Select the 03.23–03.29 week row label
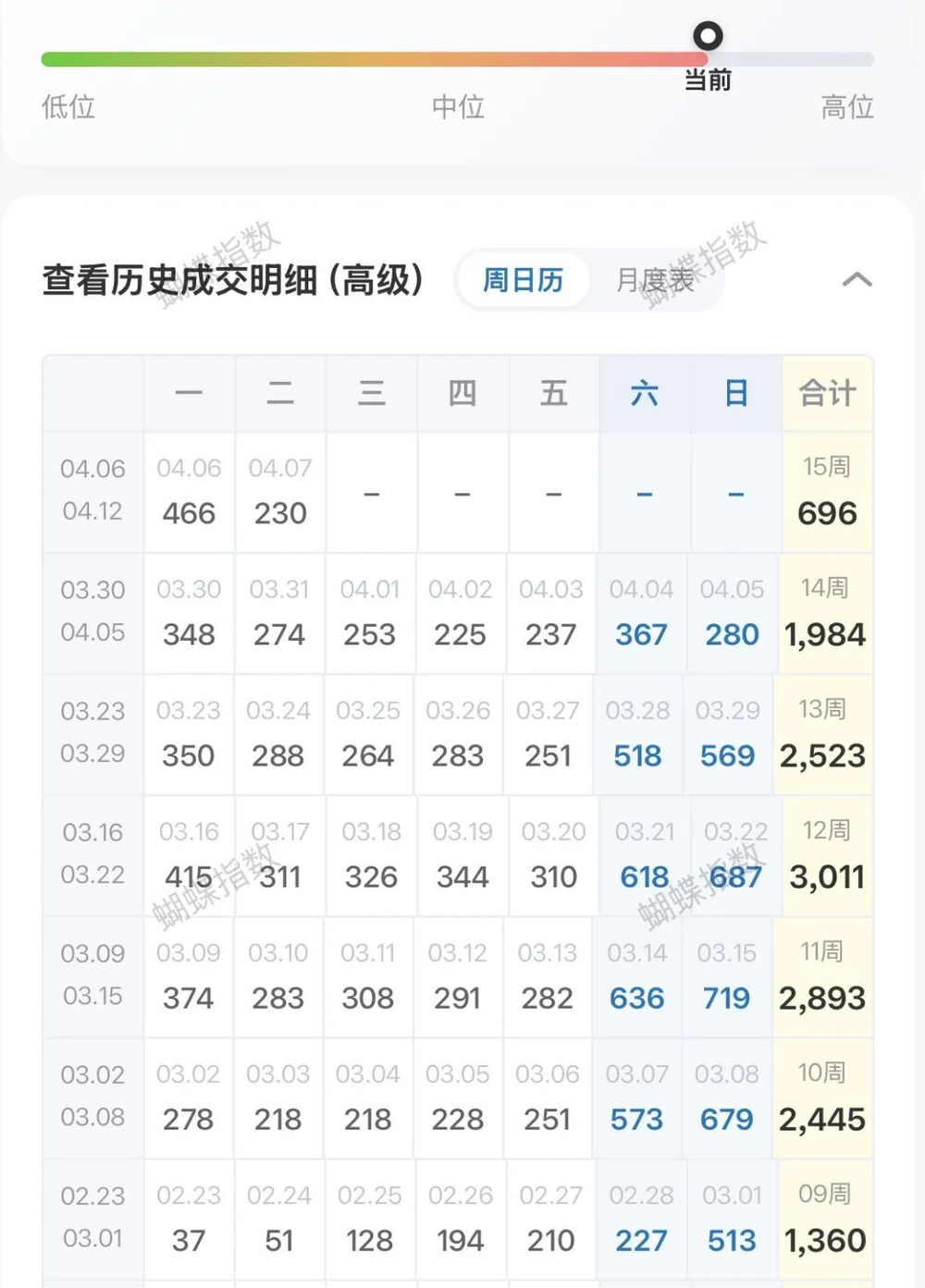The height and width of the screenshot is (1288, 925). [x=92, y=732]
